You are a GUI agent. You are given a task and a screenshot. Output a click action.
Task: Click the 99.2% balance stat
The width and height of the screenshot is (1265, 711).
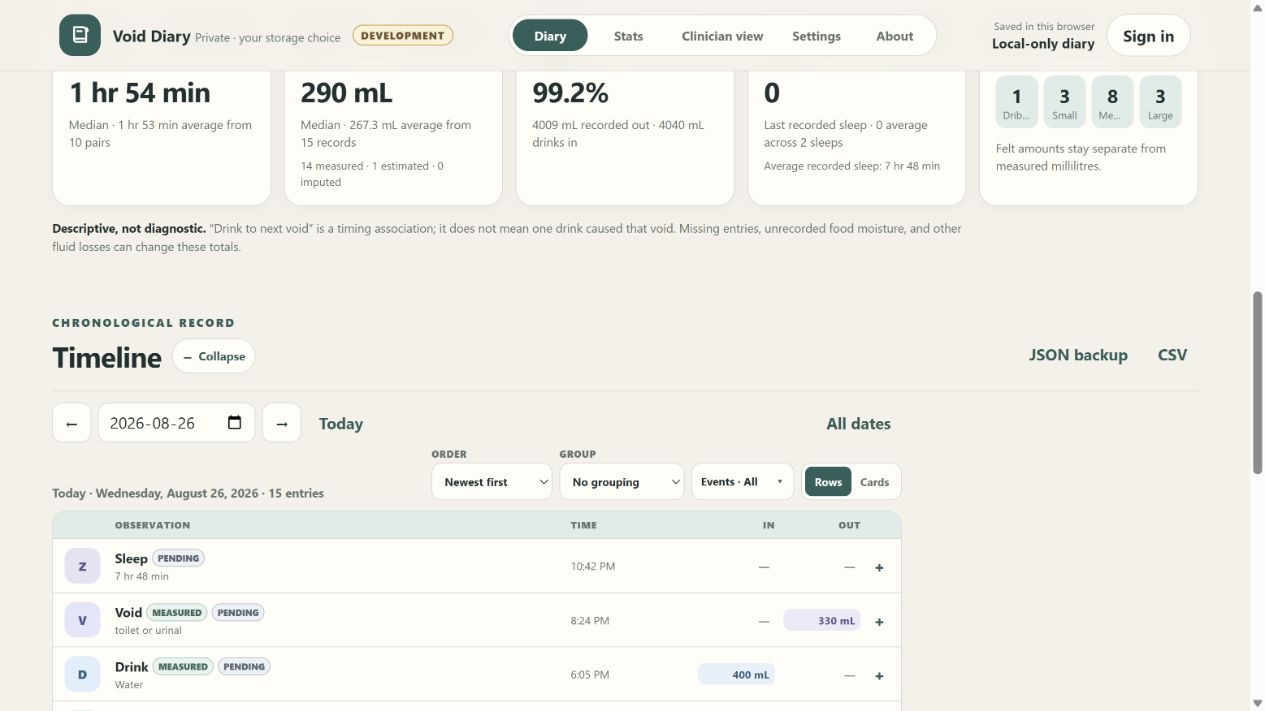570,93
